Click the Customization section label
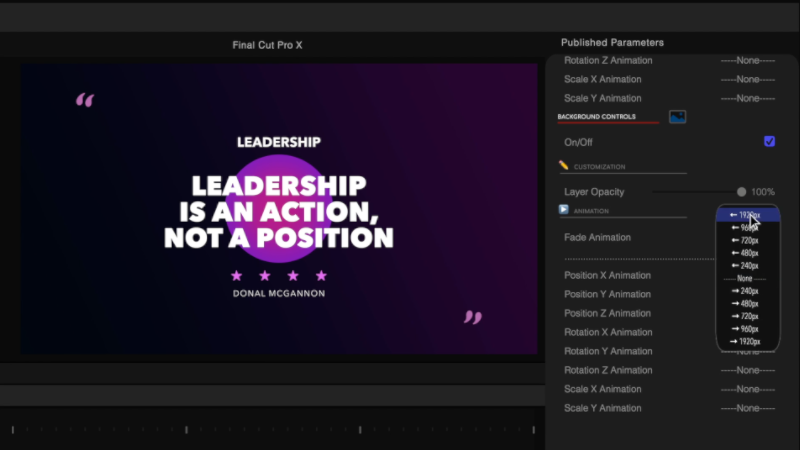This screenshot has width=800, height=450. [x=599, y=167]
